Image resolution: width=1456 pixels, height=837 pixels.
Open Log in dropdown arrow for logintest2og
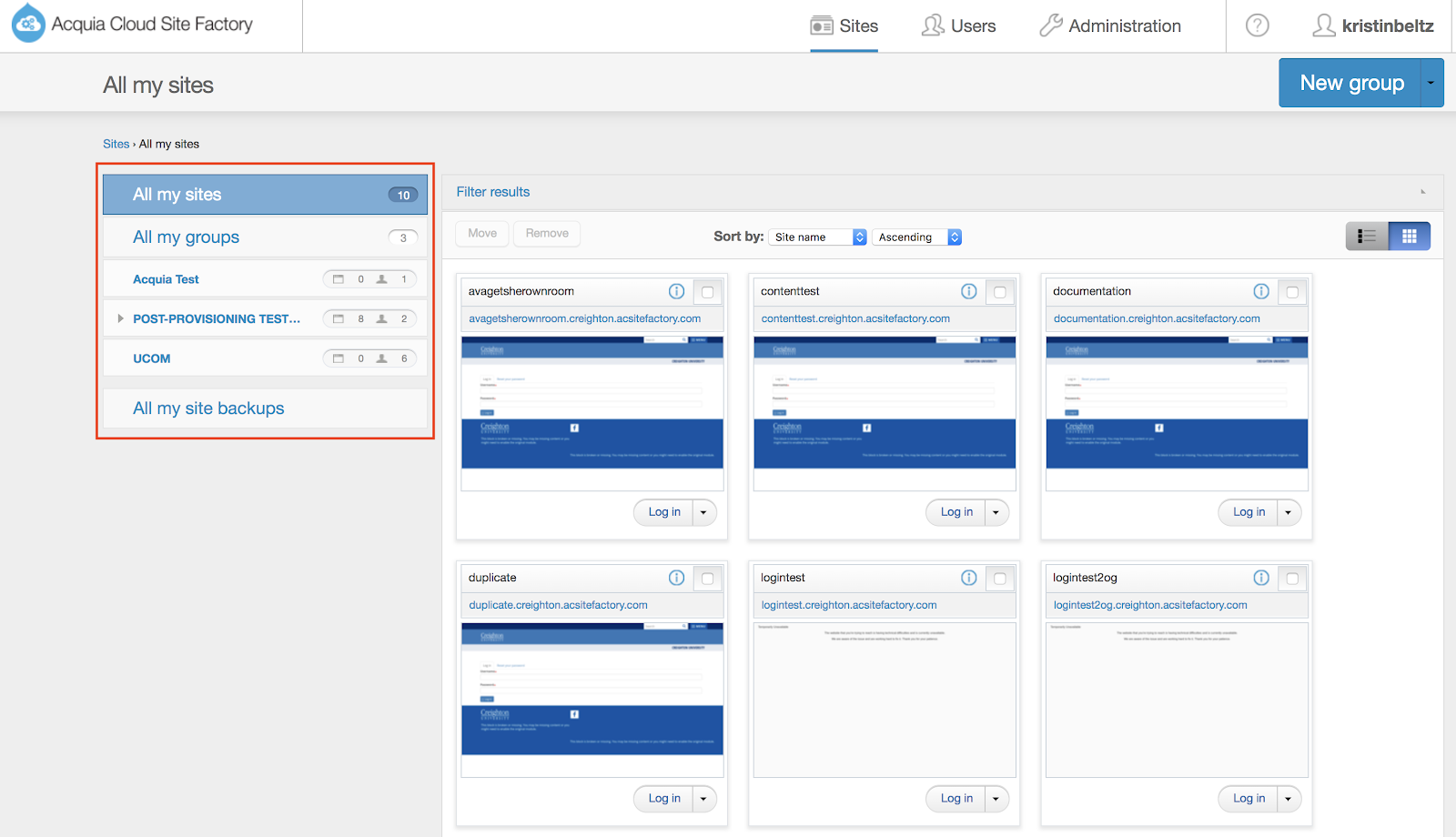coord(1289,799)
